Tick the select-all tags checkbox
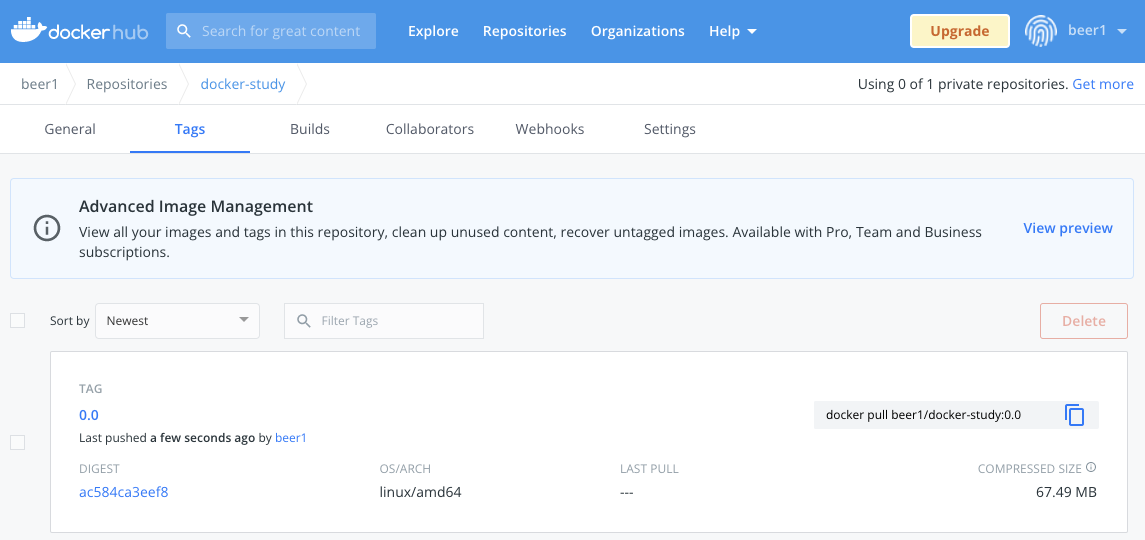 tap(18, 320)
